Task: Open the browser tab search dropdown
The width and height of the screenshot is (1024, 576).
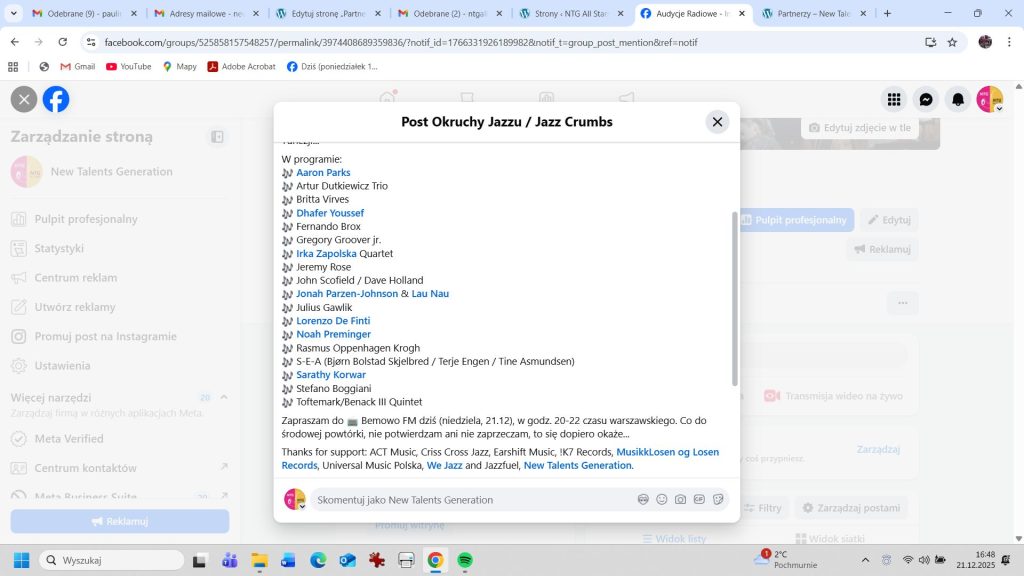Action: pyautogui.click(x=14, y=14)
